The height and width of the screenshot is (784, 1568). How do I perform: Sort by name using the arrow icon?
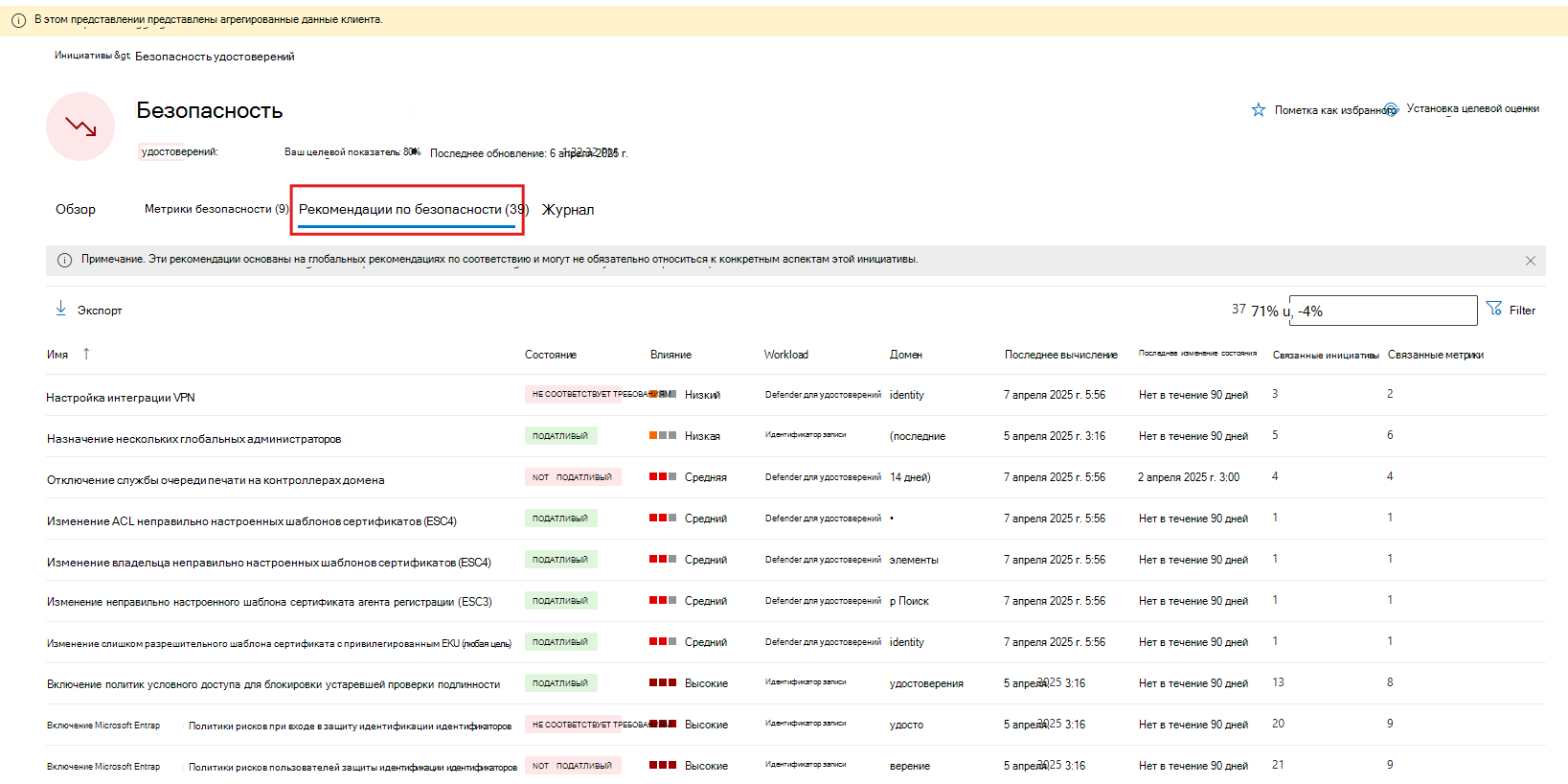[x=86, y=354]
